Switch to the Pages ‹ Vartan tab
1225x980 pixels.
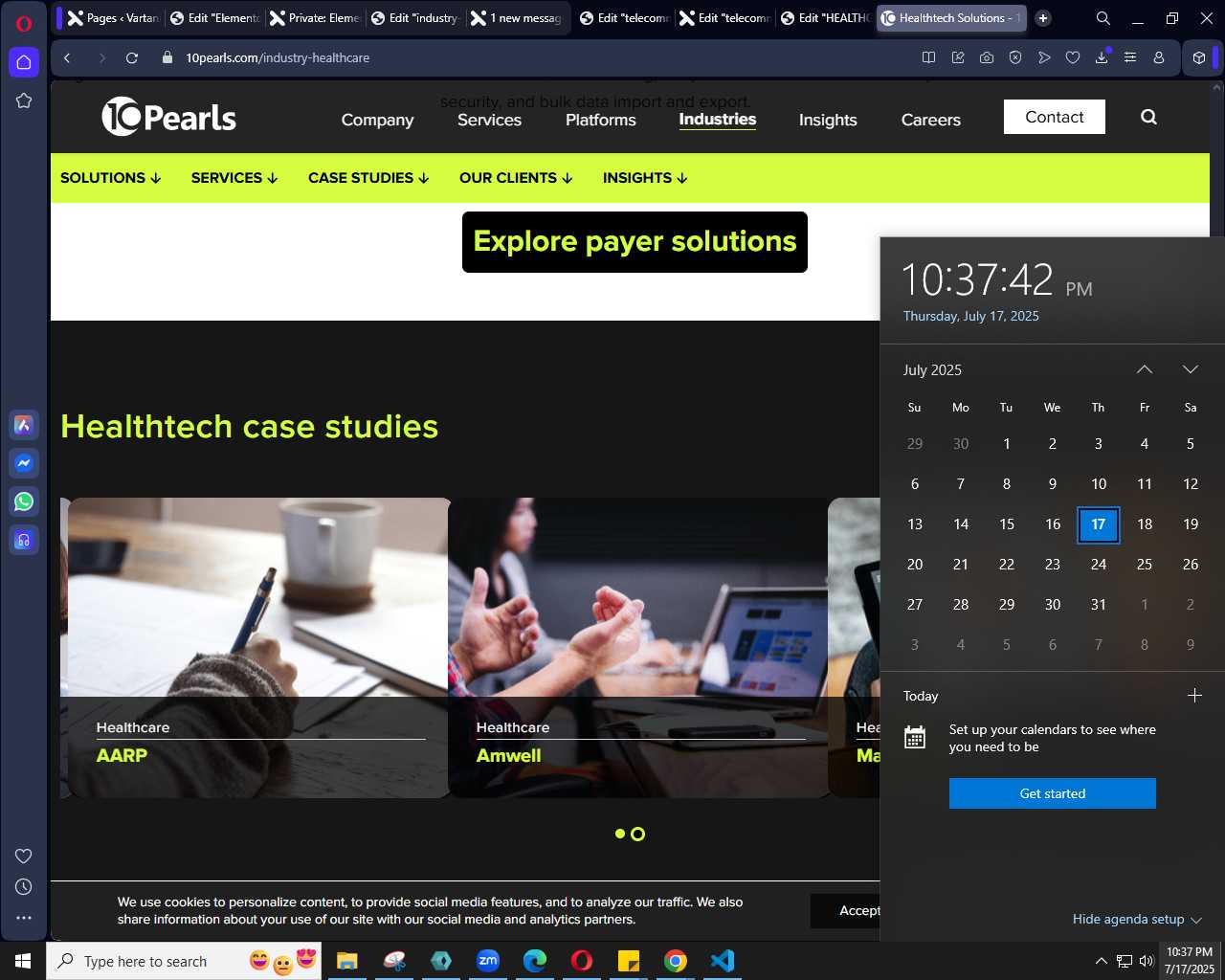pos(113,18)
